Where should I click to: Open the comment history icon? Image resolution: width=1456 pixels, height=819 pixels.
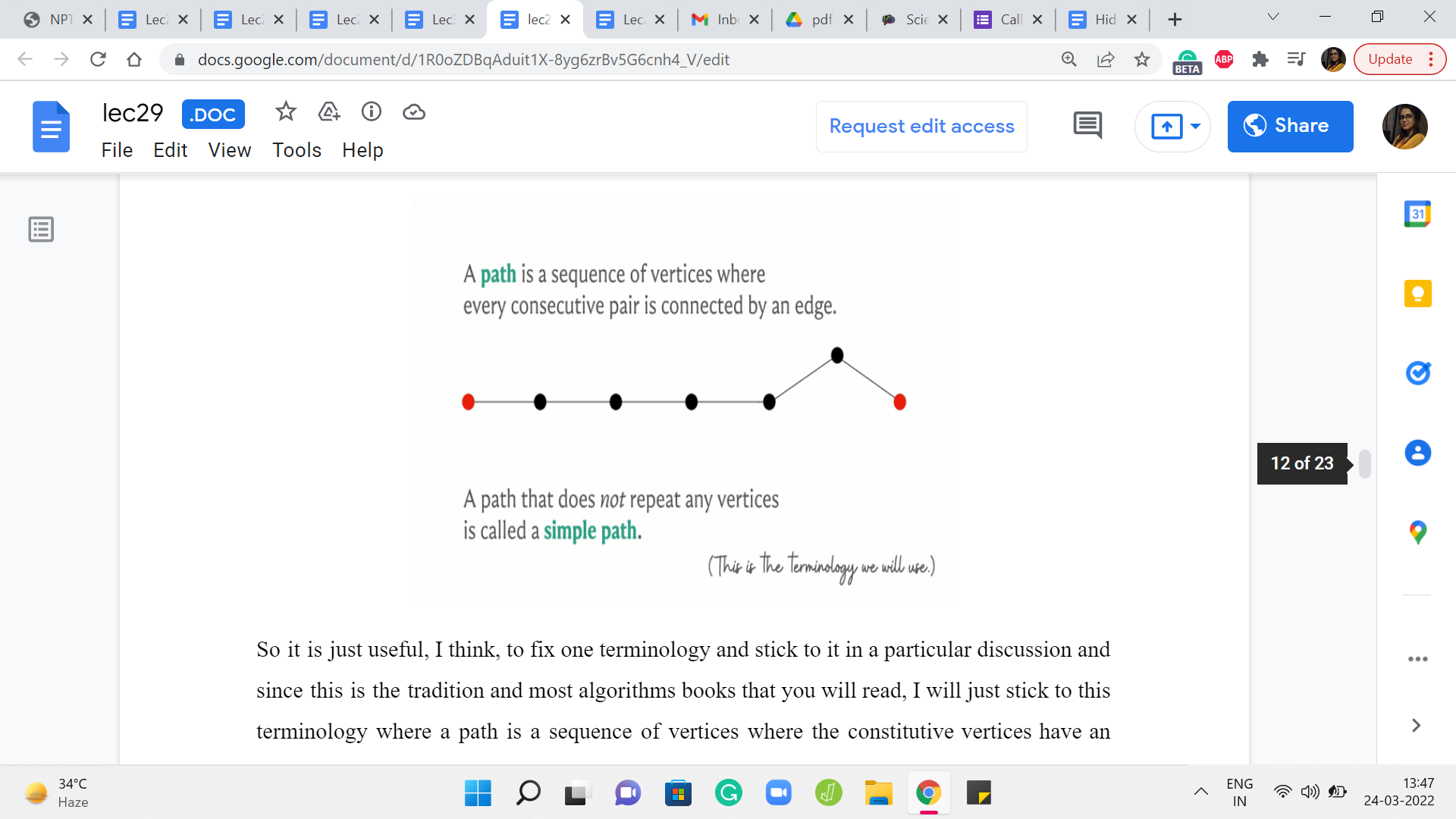[1087, 126]
